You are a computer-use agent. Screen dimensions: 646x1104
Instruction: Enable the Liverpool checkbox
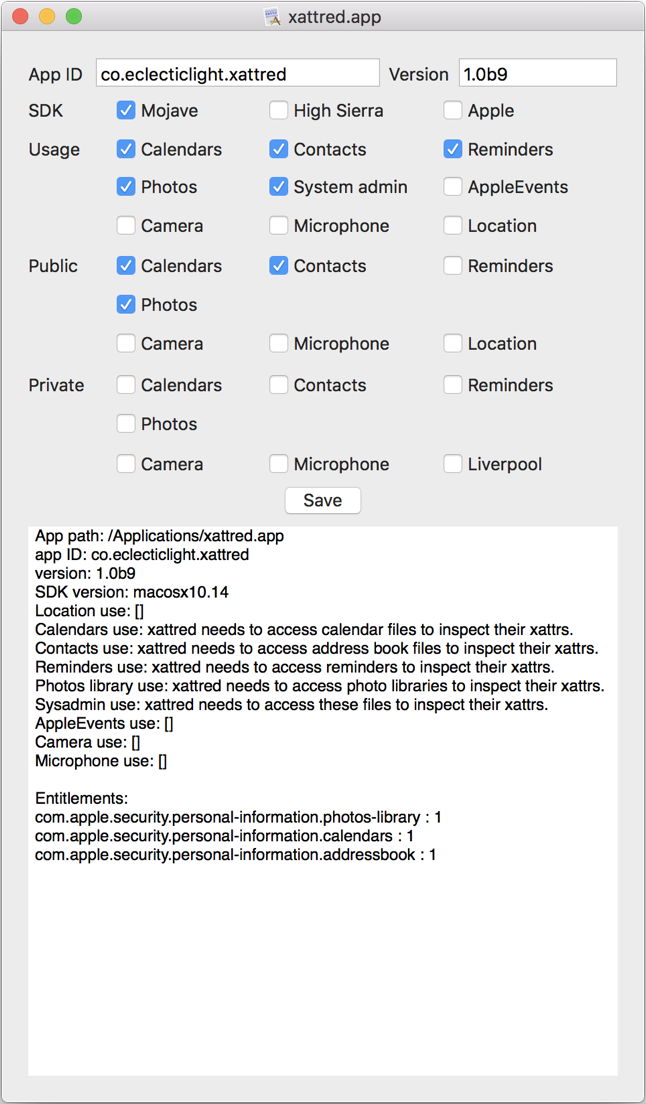pyautogui.click(x=453, y=464)
